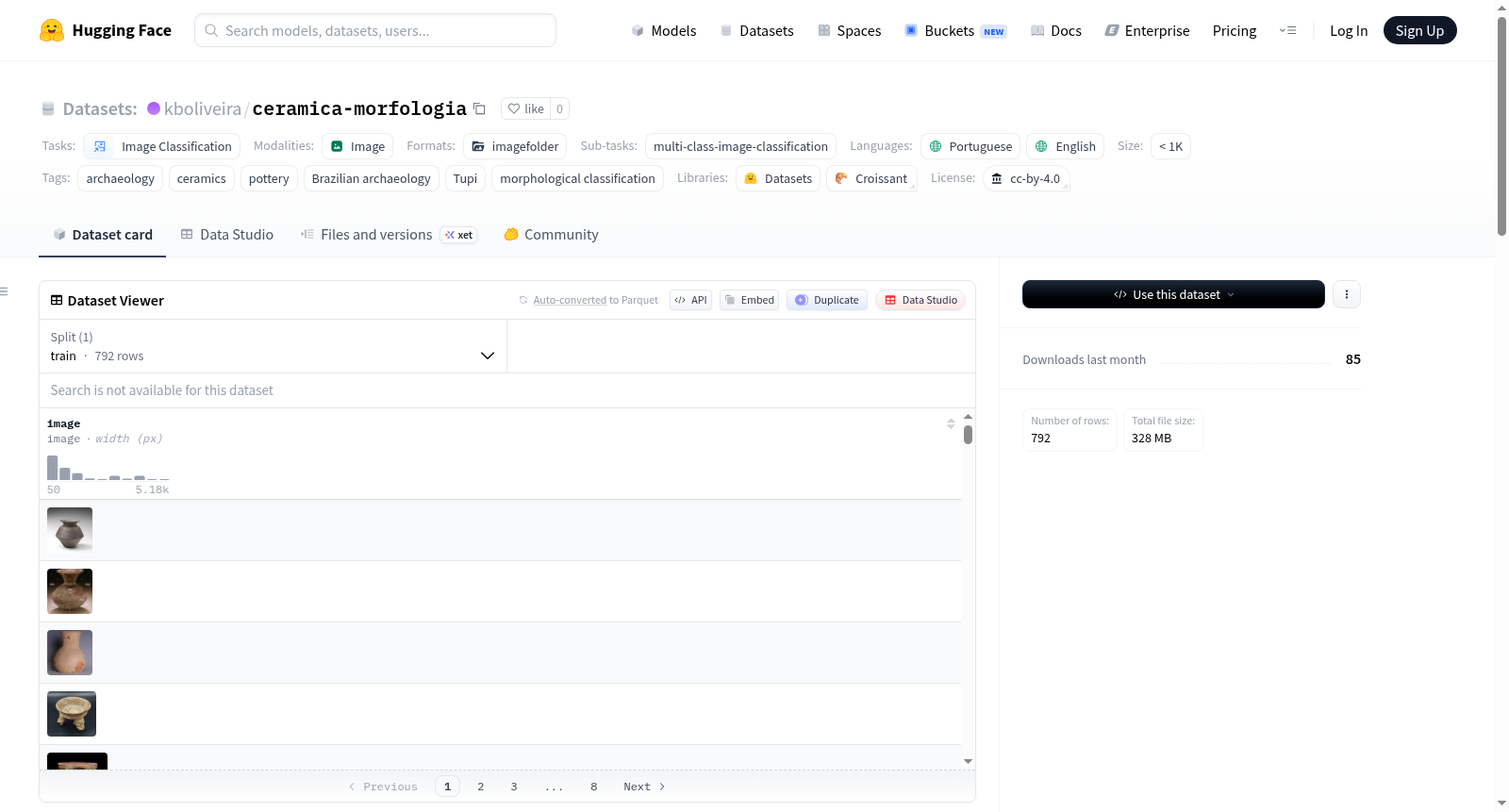Click the Datasets library tag

tap(778, 178)
